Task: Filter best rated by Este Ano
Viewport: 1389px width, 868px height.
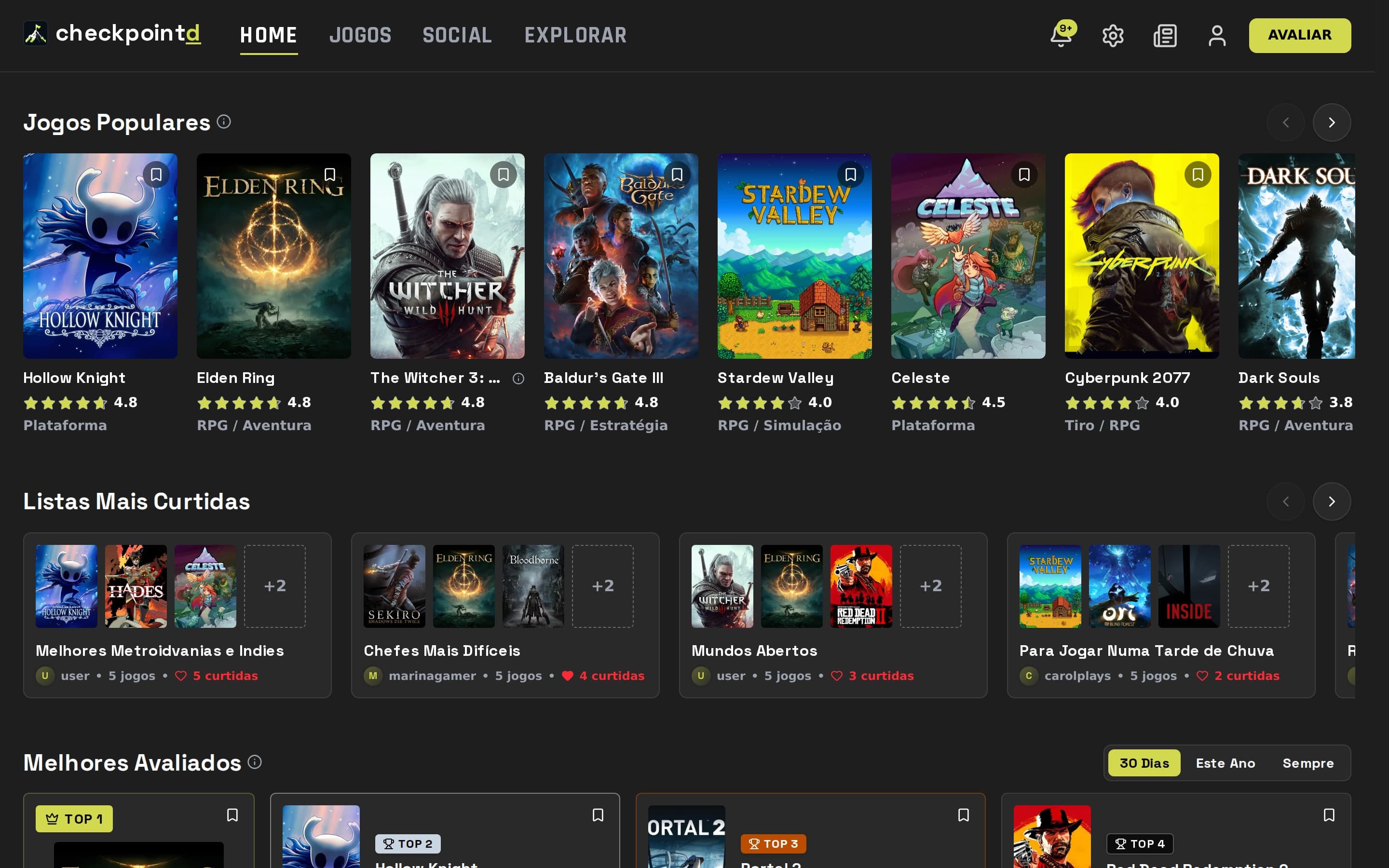Action: click(1226, 763)
